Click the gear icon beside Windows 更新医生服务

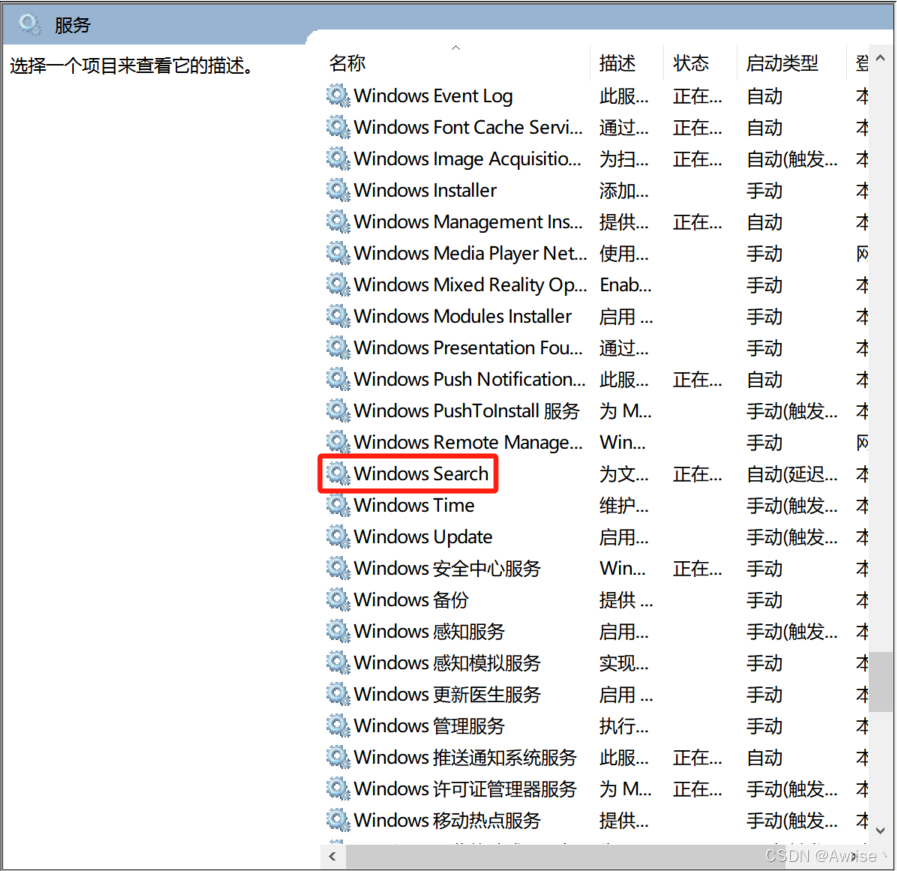point(338,694)
